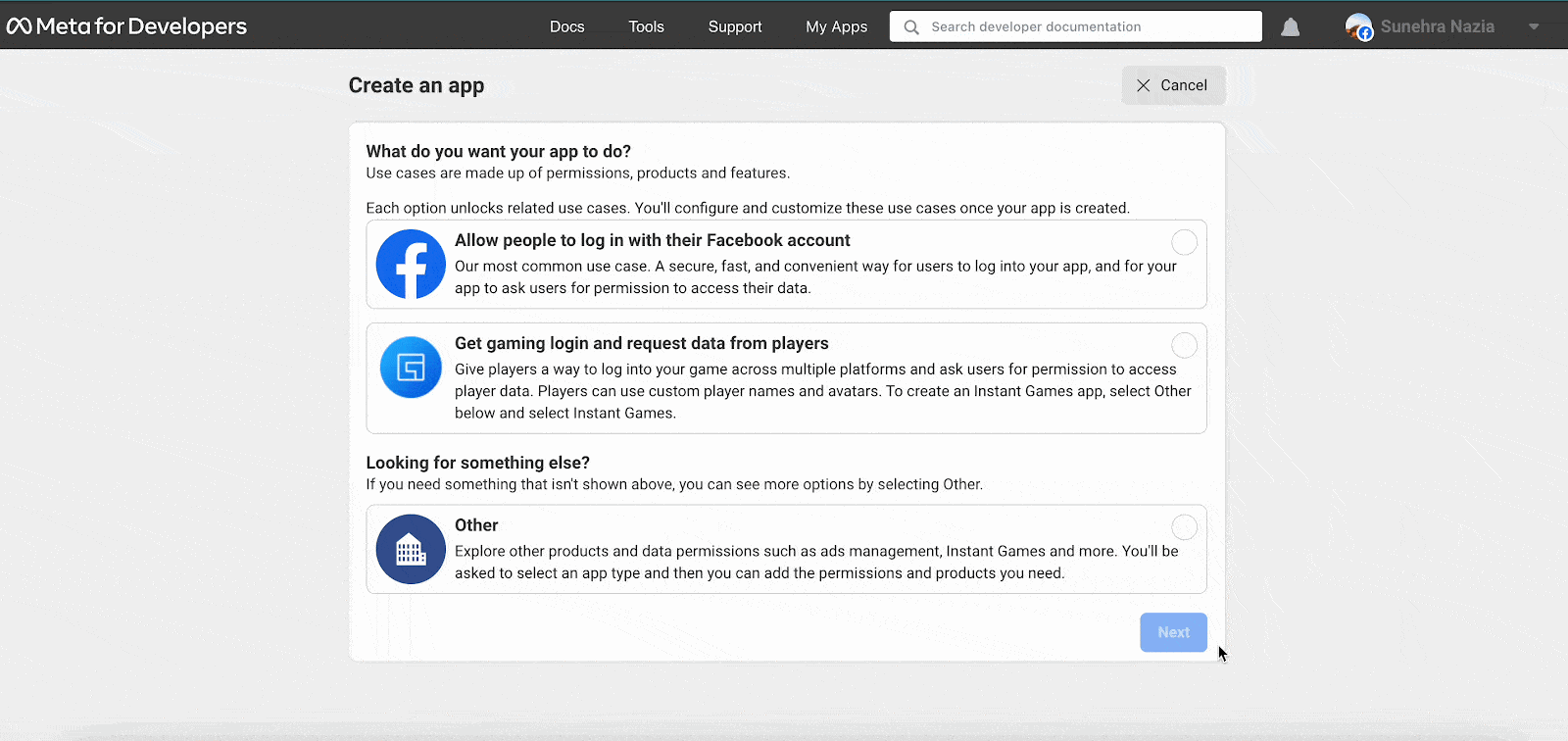
Task: Click 'What do you want your app to do?'
Action: (x=498, y=151)
